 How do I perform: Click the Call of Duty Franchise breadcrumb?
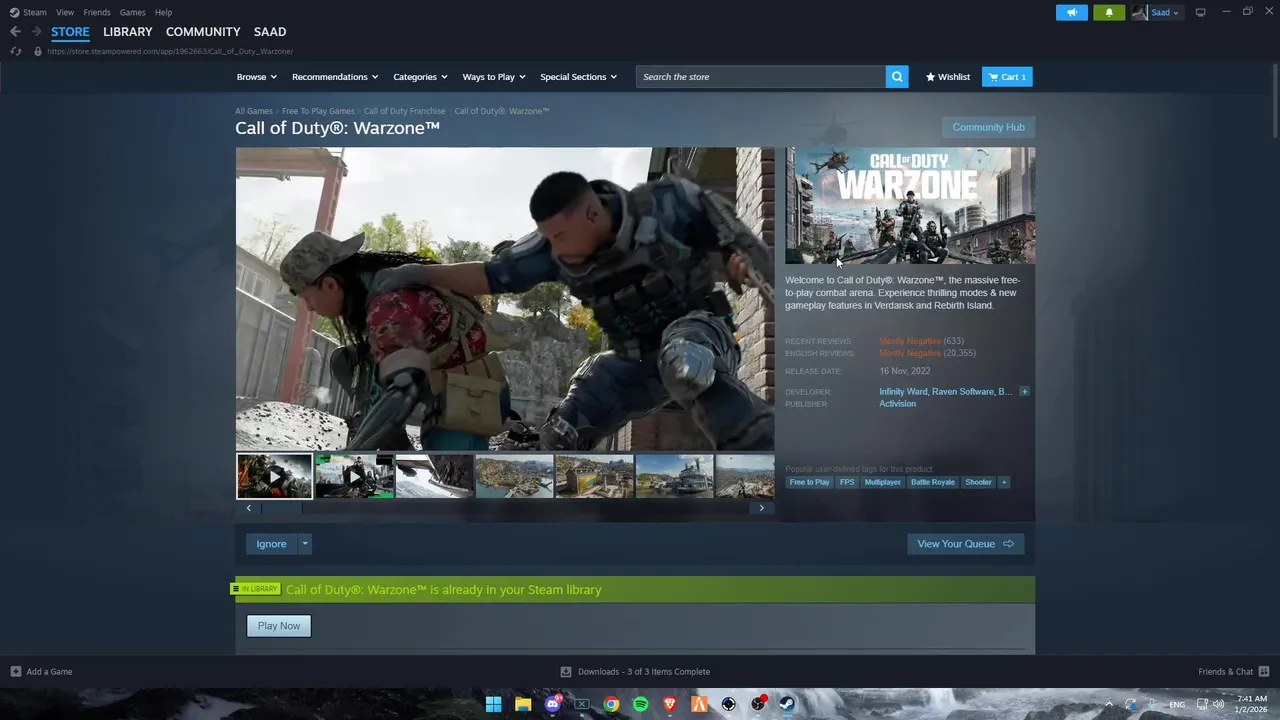pyautogui.click(x=405, y=111)
